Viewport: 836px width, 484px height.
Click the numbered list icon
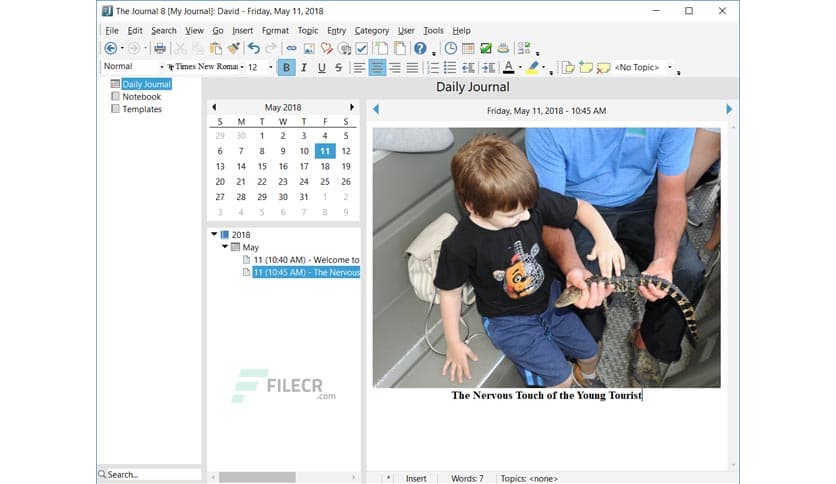click(433, 68)
